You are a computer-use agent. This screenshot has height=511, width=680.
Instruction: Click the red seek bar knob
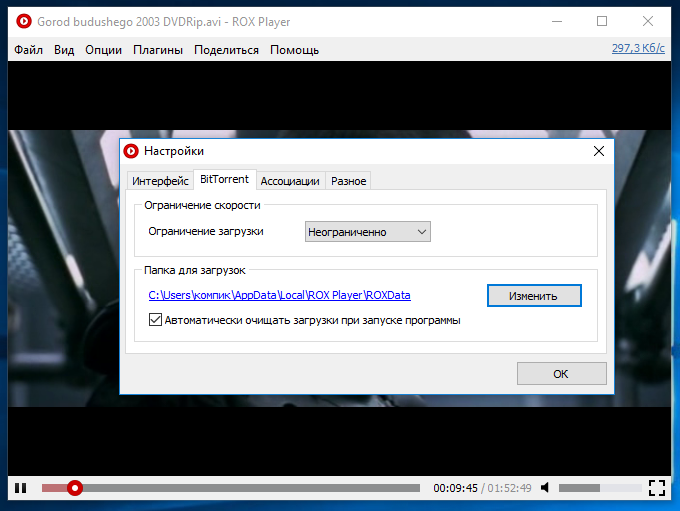[75, 488]
